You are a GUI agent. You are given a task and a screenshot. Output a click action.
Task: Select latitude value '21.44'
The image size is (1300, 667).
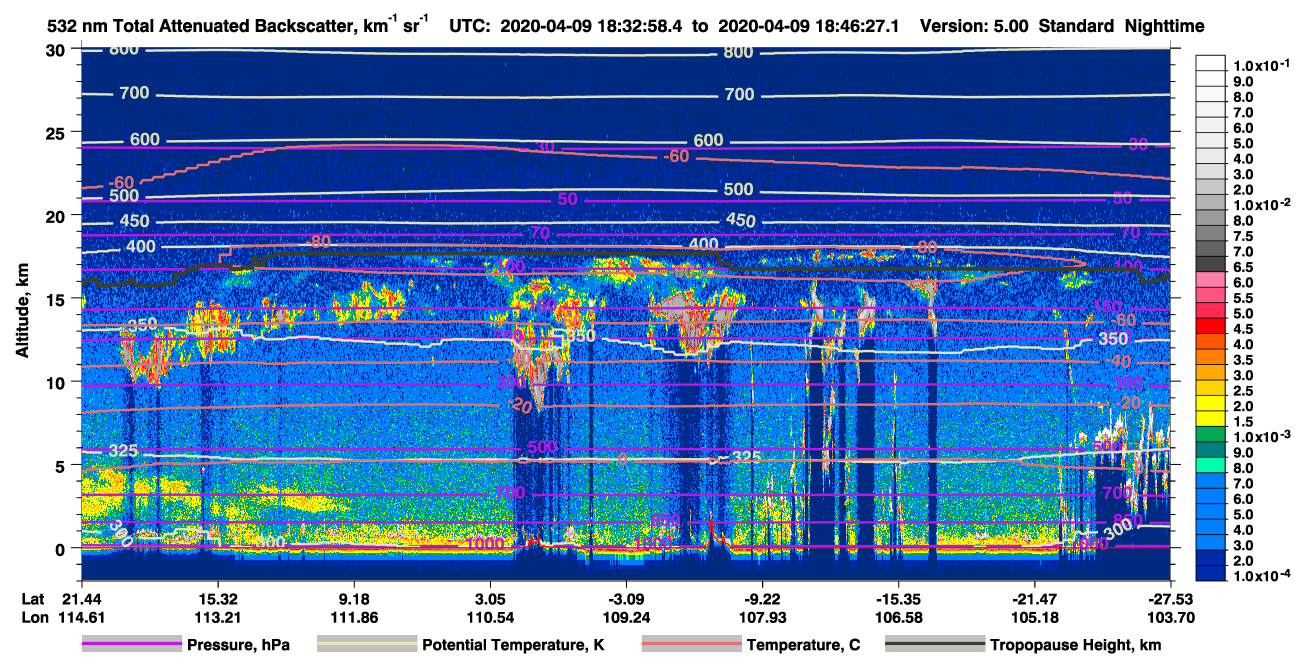pyautogui.click(x=81, y=598)
